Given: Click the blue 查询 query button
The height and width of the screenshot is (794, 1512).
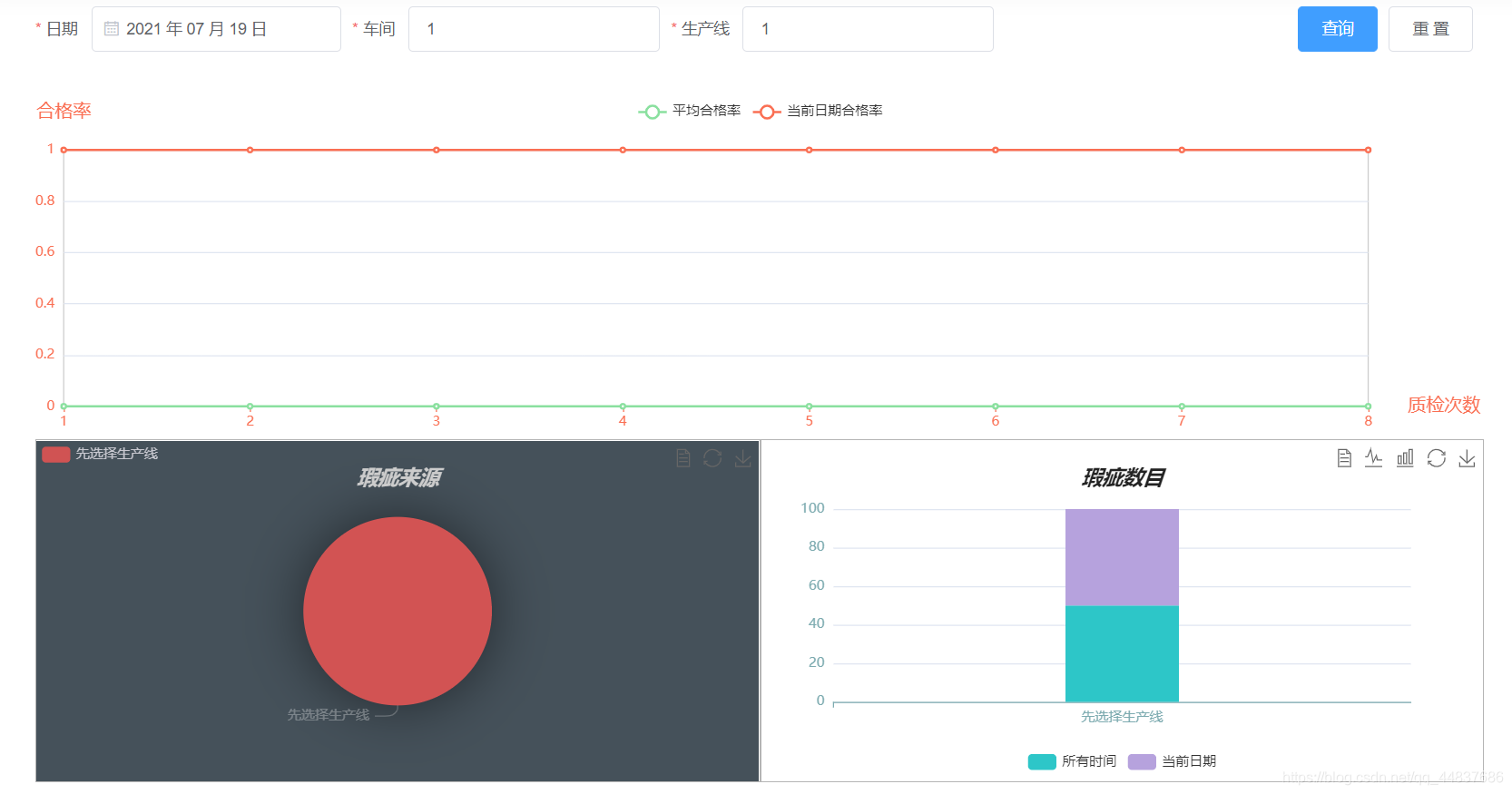Looking at the screenshot, I should pos(1337,29).
